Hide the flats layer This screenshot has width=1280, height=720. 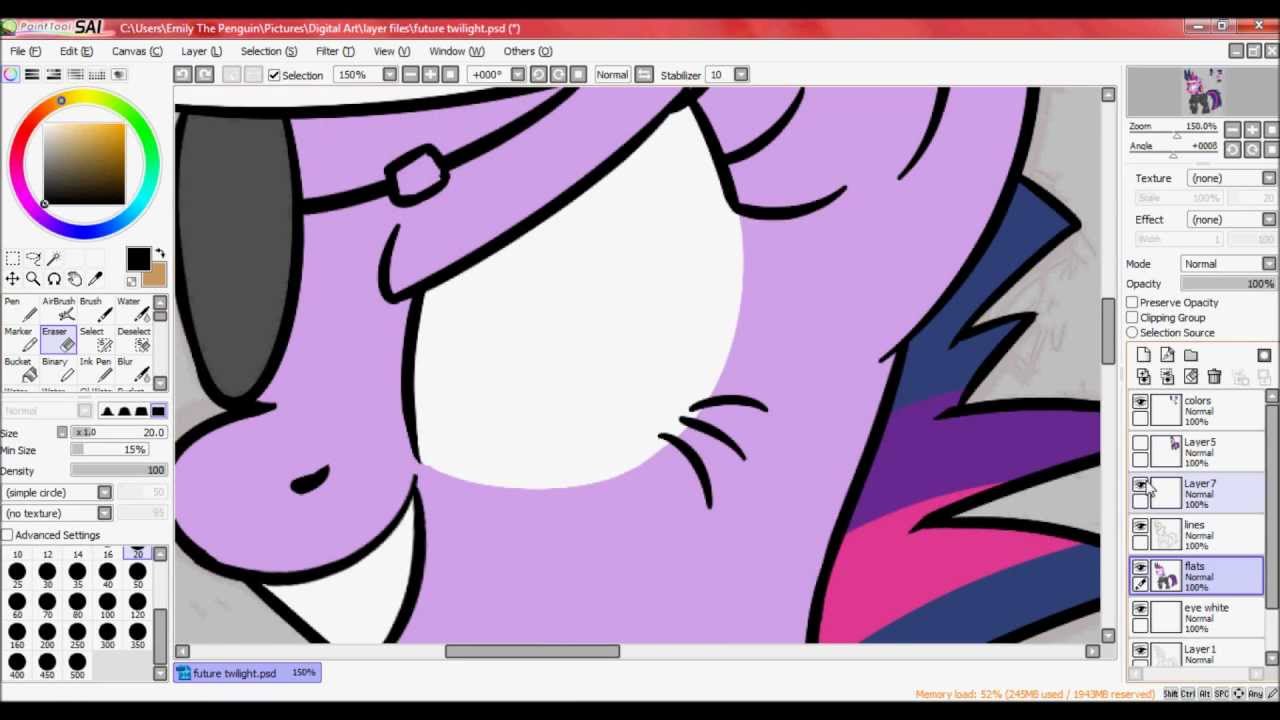coord(1140,568)
